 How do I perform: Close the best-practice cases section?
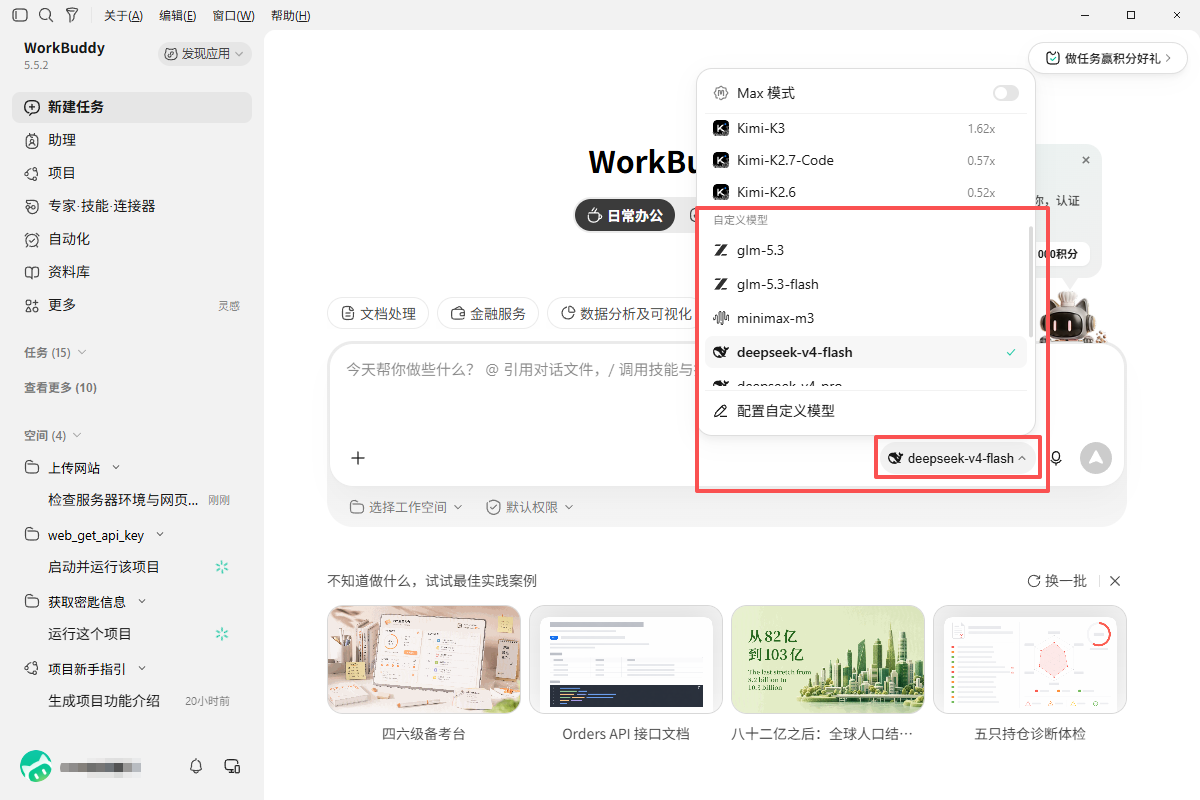pyautogui.click(x=1115, y=581)
